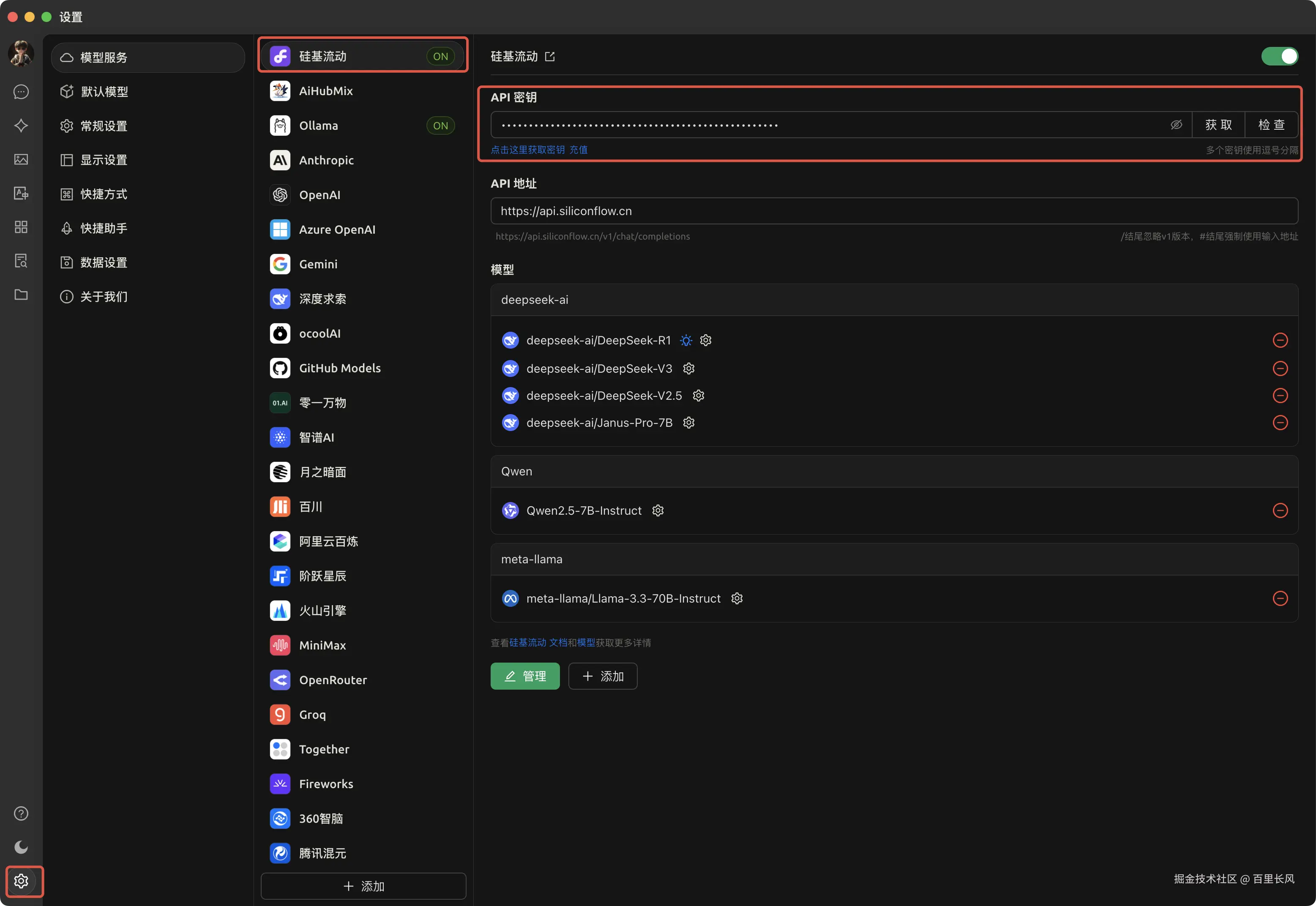Open external link icon next to 硅基流动
Image resolution: width=1316 pixels, height=906 pixels.
pos(549,57)
